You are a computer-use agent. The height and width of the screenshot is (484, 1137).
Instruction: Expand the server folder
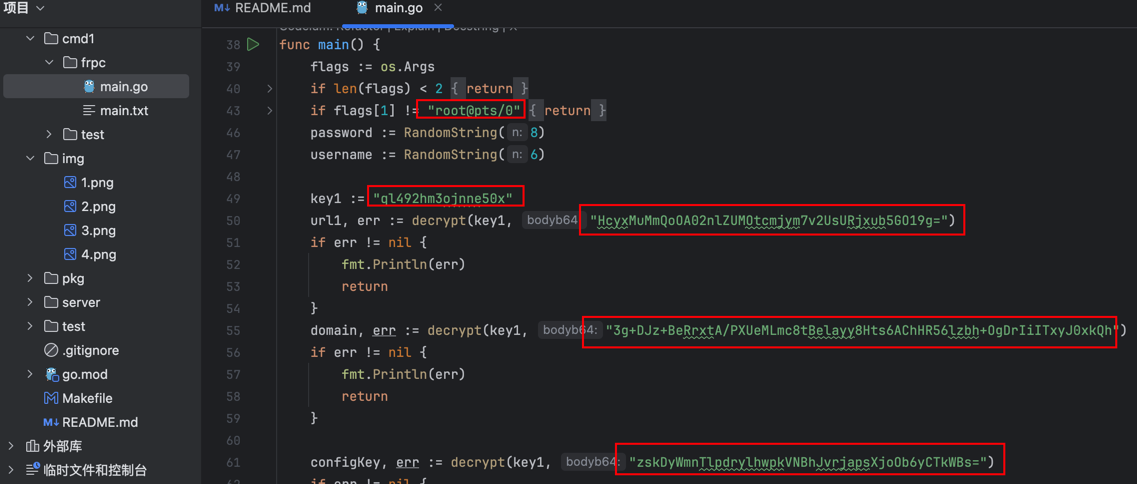tap(30, 302)
